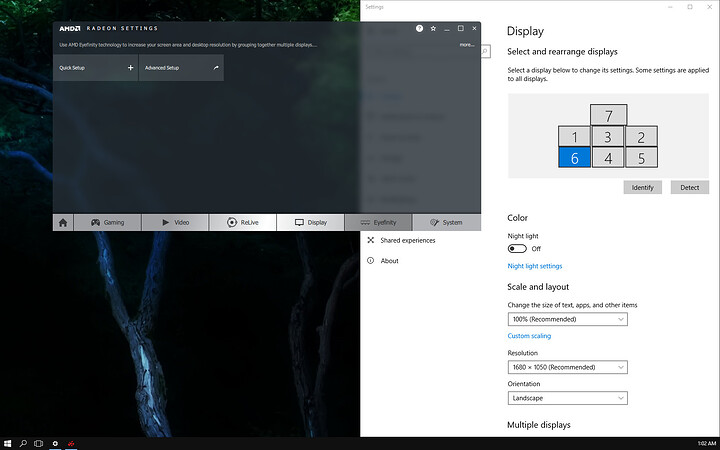Screen dimensions: 720x450
Task: Select display 6 in arrangement
Action: coord(574,158)
